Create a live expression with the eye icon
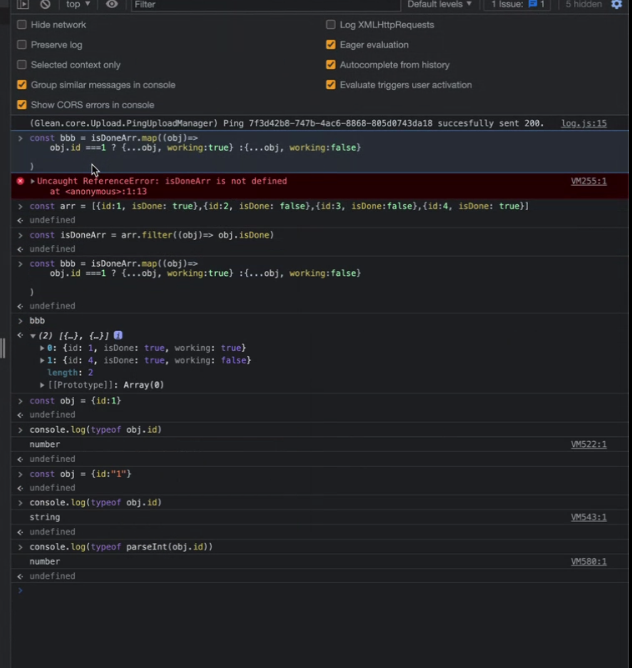 pos(112,4)
